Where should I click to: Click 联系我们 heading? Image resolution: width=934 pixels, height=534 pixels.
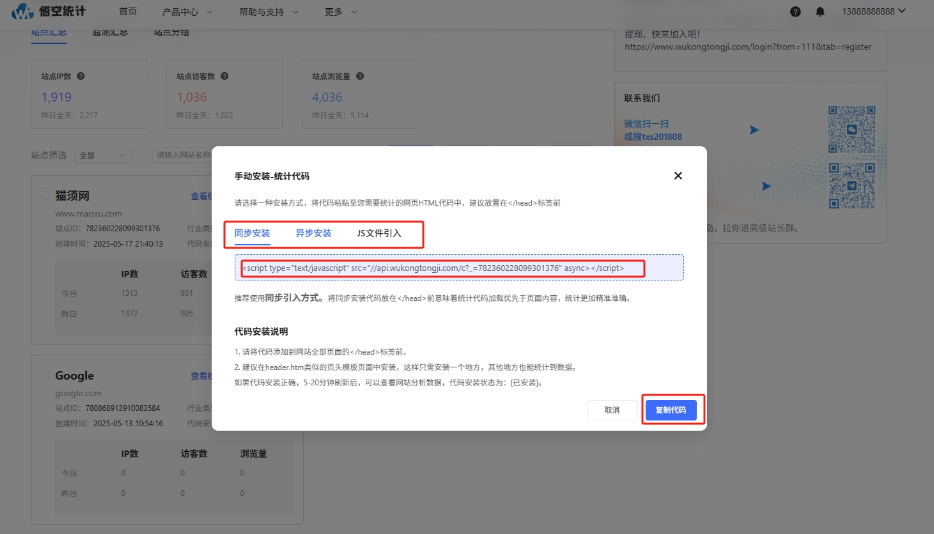coord(642,98)
